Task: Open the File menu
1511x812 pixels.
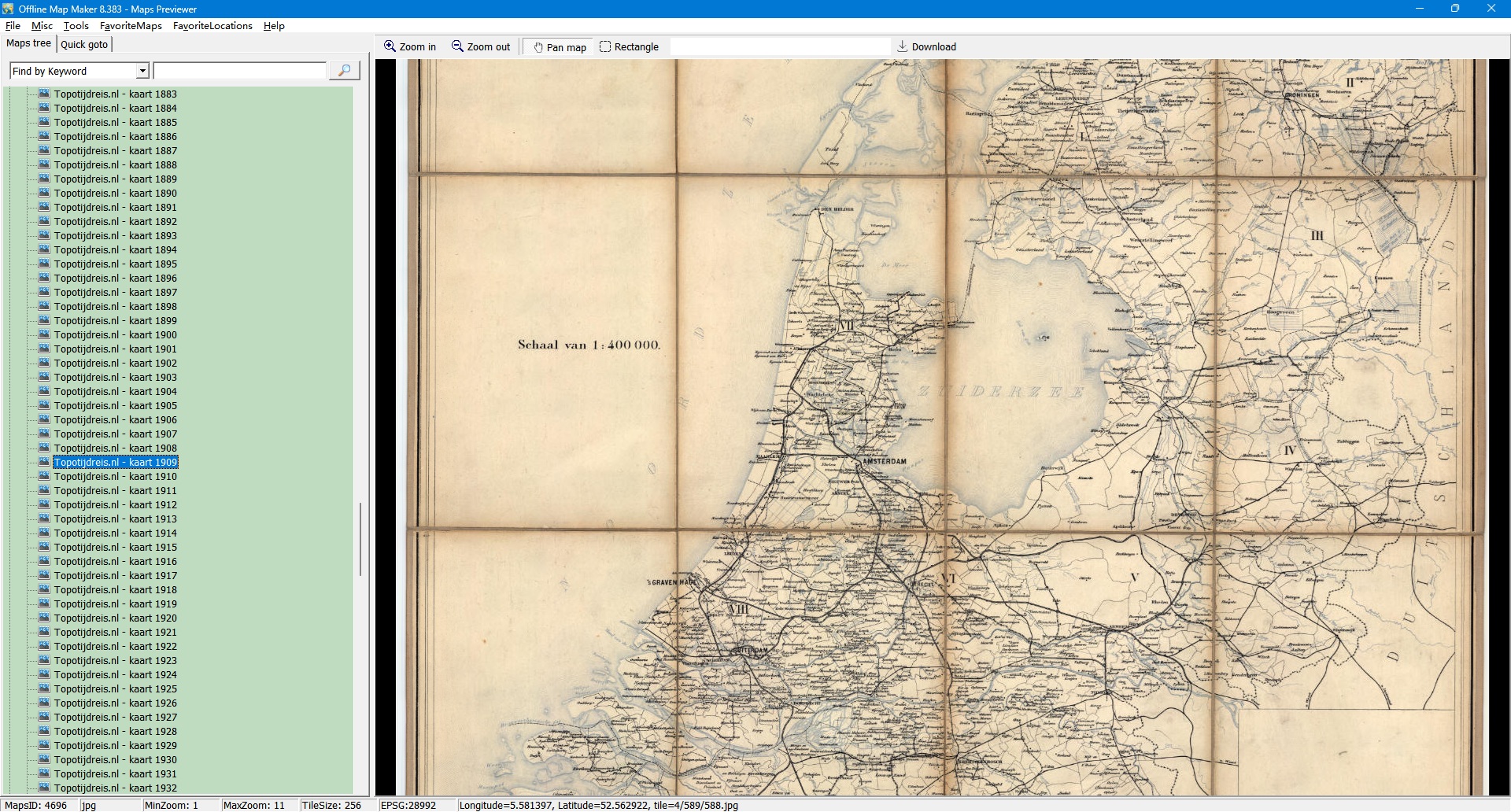Action: click(x=13, y=26)
